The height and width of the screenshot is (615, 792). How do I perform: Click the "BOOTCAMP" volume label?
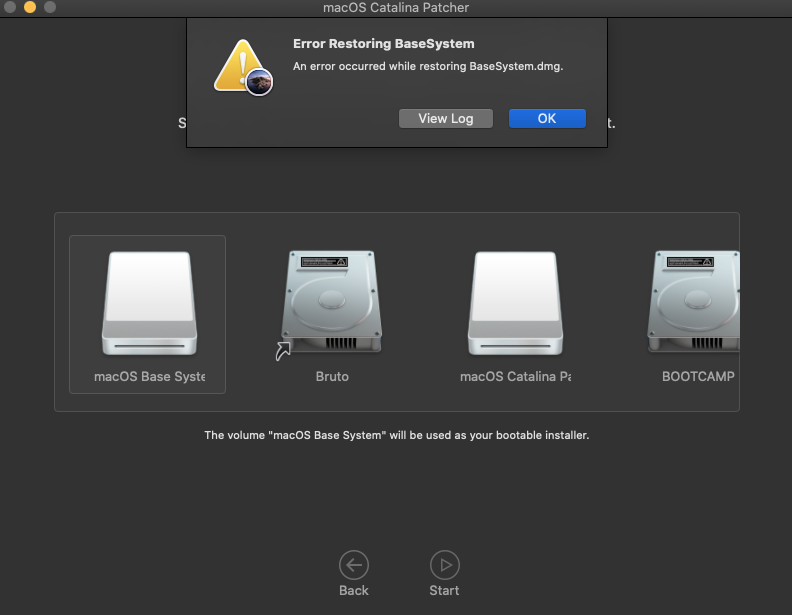[x=698, y=377]
